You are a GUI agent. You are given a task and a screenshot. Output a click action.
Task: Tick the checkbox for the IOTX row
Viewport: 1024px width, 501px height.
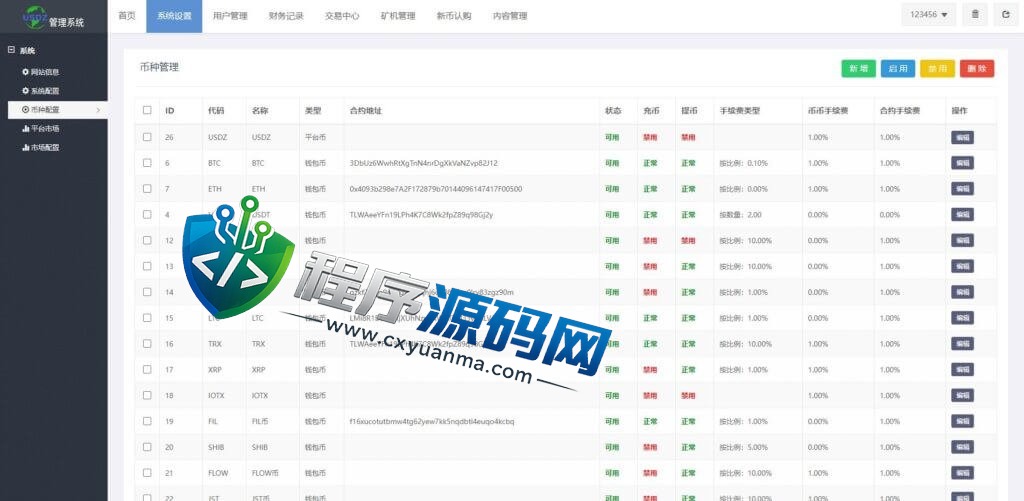point(147,395)
